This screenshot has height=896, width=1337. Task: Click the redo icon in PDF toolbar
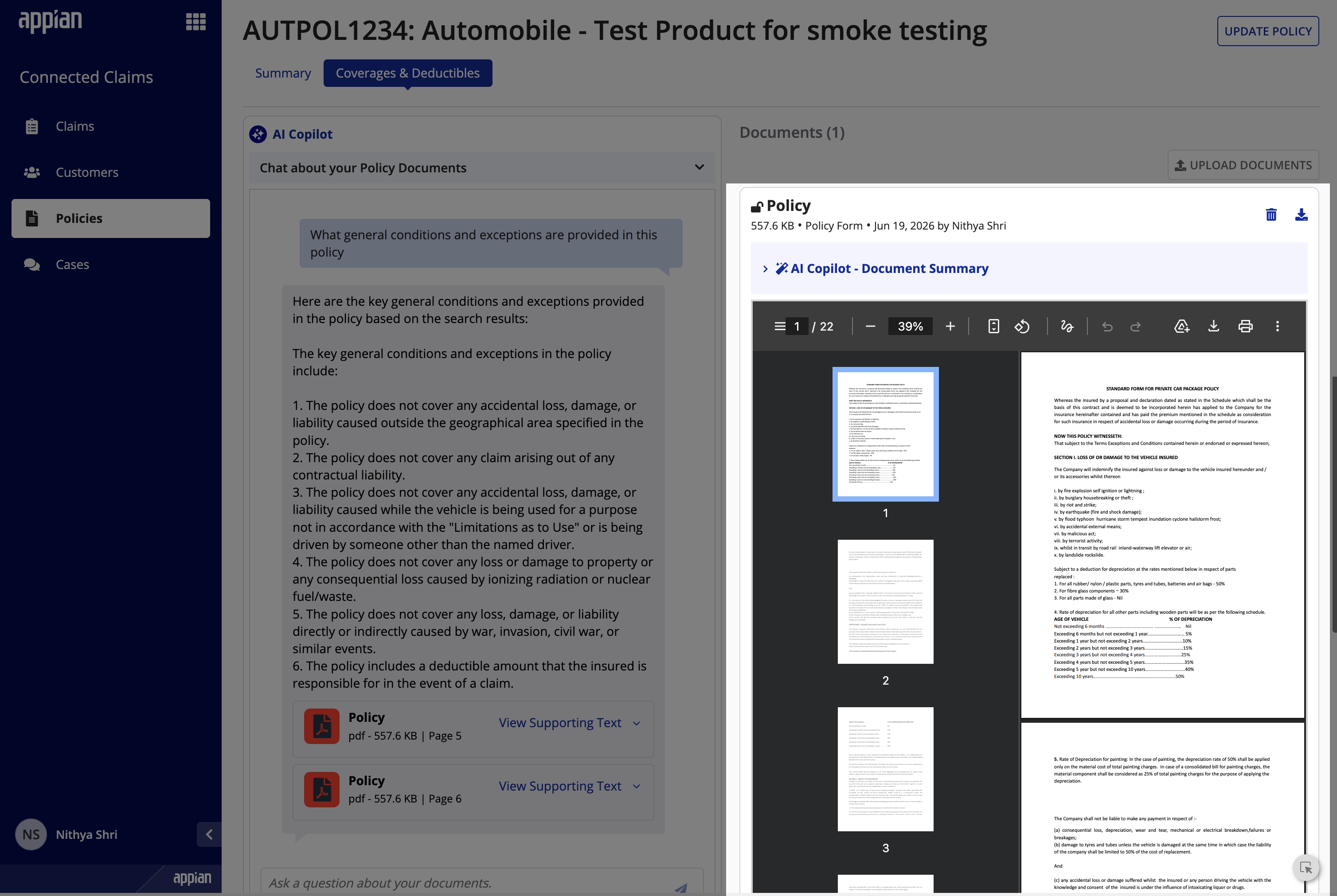(x=1136, y=326)
